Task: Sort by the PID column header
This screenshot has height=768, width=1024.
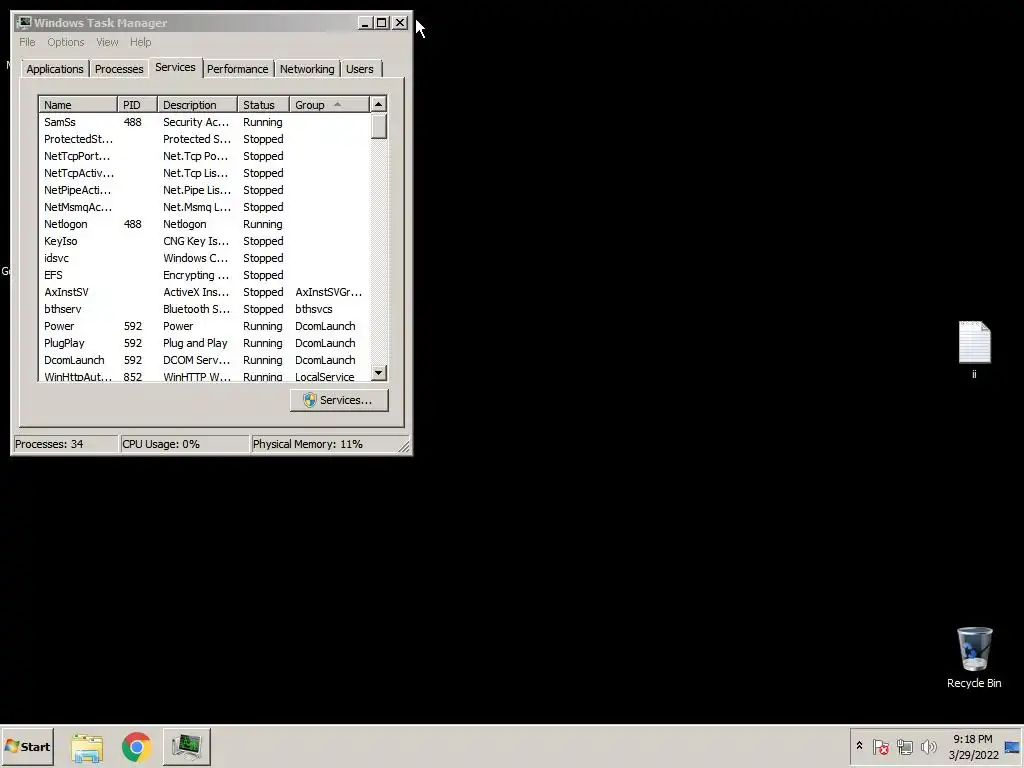Action: click(137, 104)
